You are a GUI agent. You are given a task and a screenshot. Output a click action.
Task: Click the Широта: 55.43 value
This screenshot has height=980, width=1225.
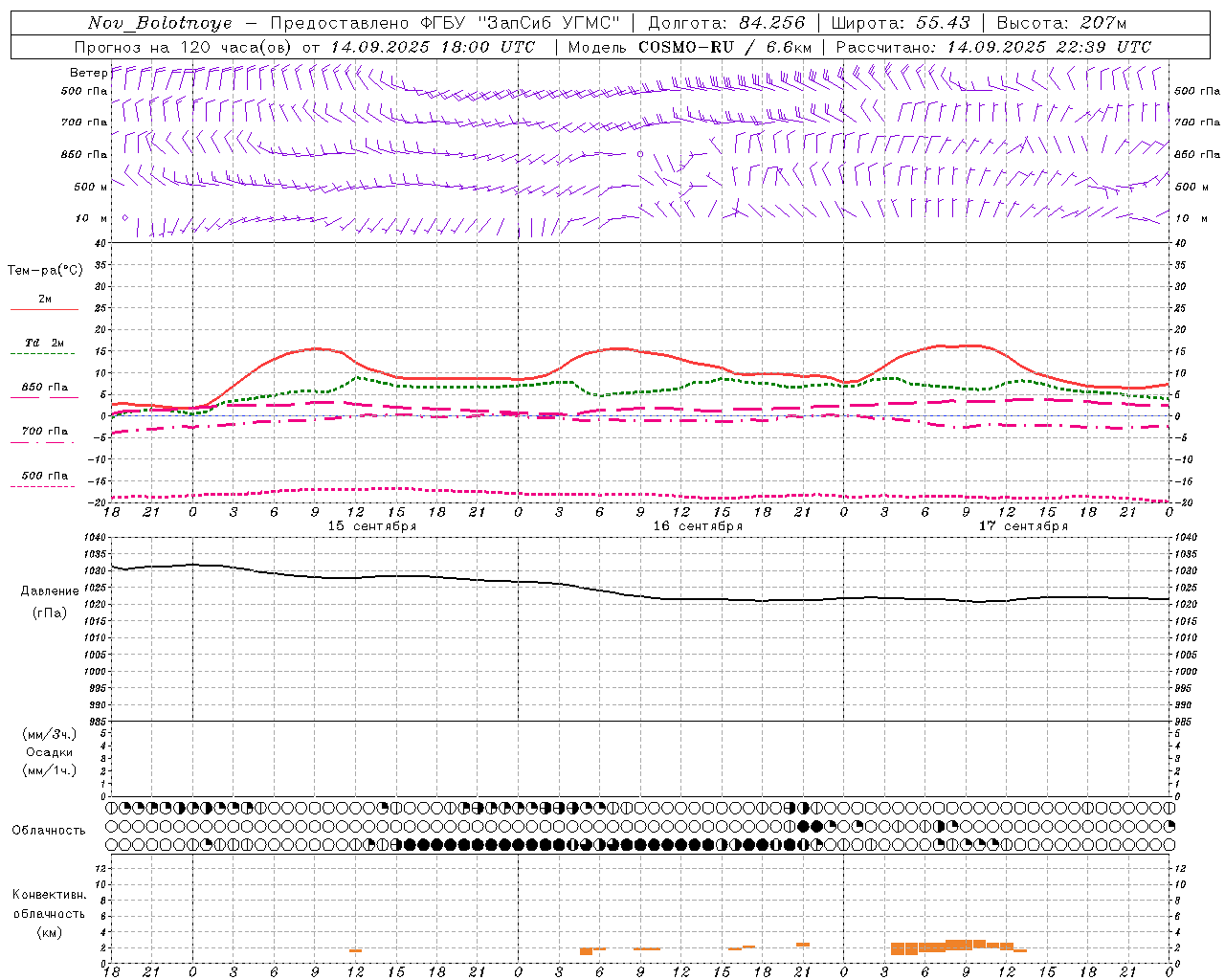901,23
